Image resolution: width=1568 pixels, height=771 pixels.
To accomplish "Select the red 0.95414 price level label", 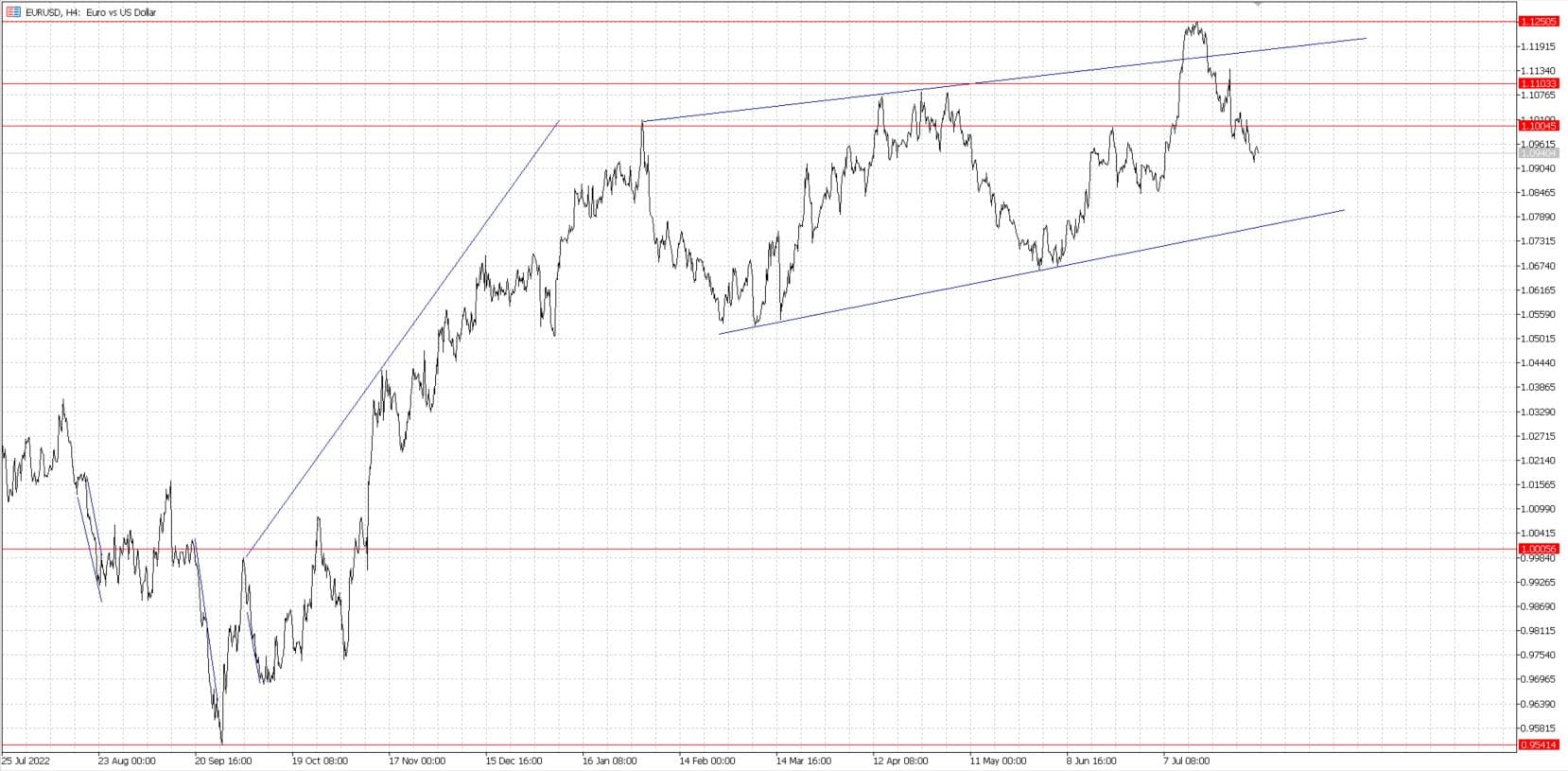I will pyautogui.click(x=1538, y=745).
